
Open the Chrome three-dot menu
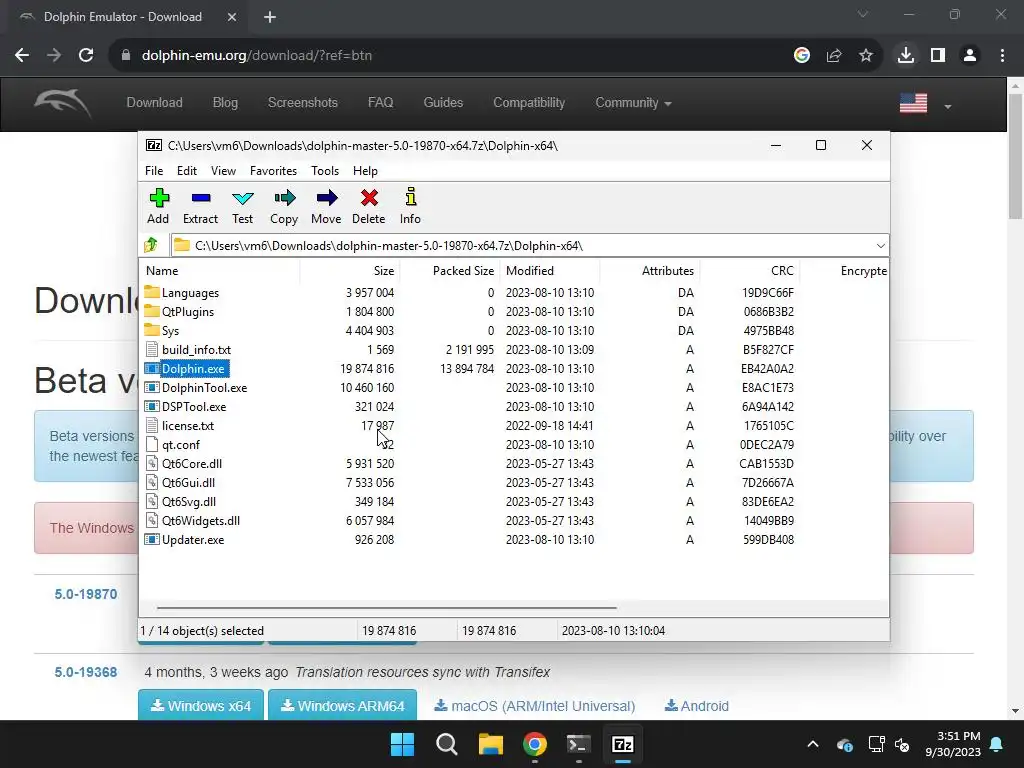point(1002,56)
